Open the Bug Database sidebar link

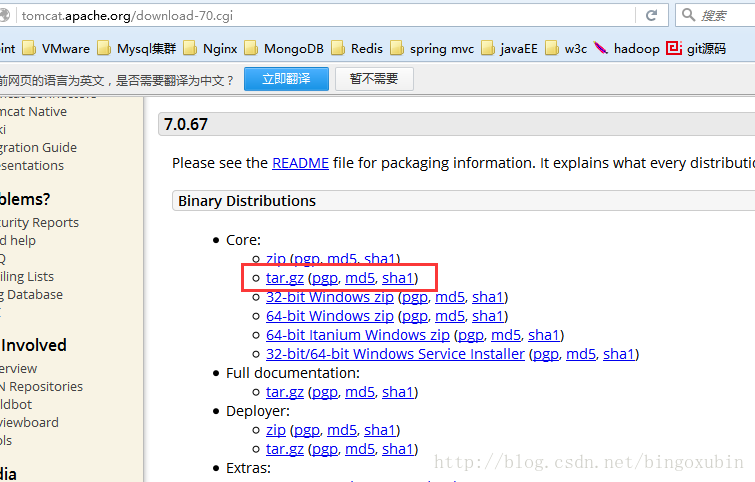point(31,295)
